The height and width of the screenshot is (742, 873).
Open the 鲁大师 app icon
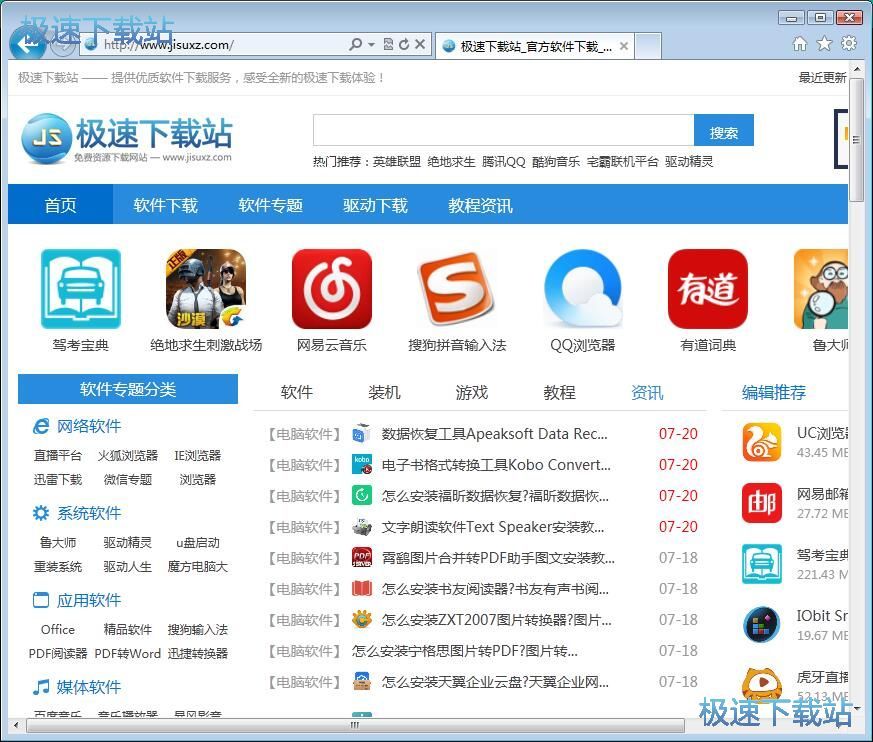pyautogui.click(x=821, y=288)
